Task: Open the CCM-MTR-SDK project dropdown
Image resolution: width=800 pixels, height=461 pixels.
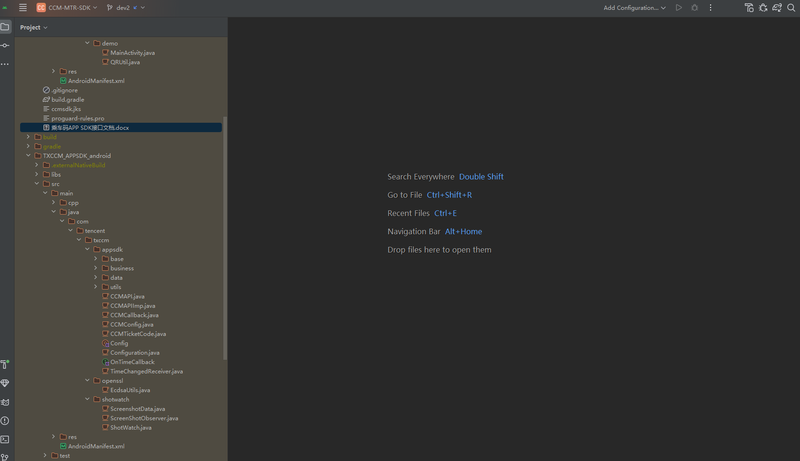Action: click(x=67, y=8)
